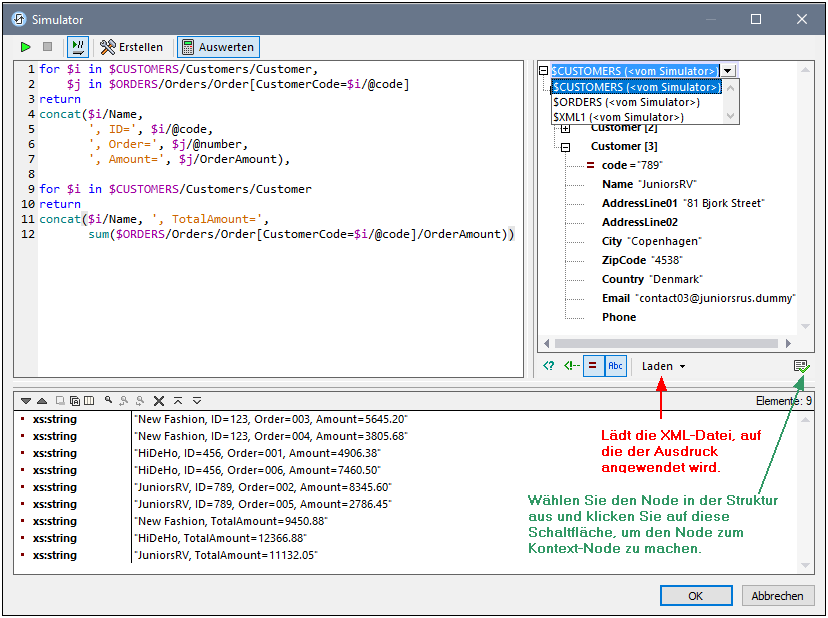The width and height of the screenshot is (828, 618).
Task: Open the Laden dropdown menu
Action: pos(664,366)
